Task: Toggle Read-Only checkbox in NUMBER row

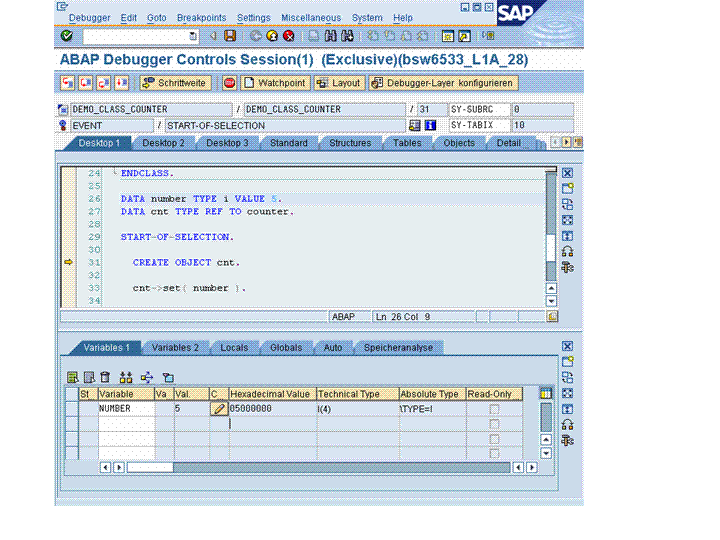Action: point(494,409)
